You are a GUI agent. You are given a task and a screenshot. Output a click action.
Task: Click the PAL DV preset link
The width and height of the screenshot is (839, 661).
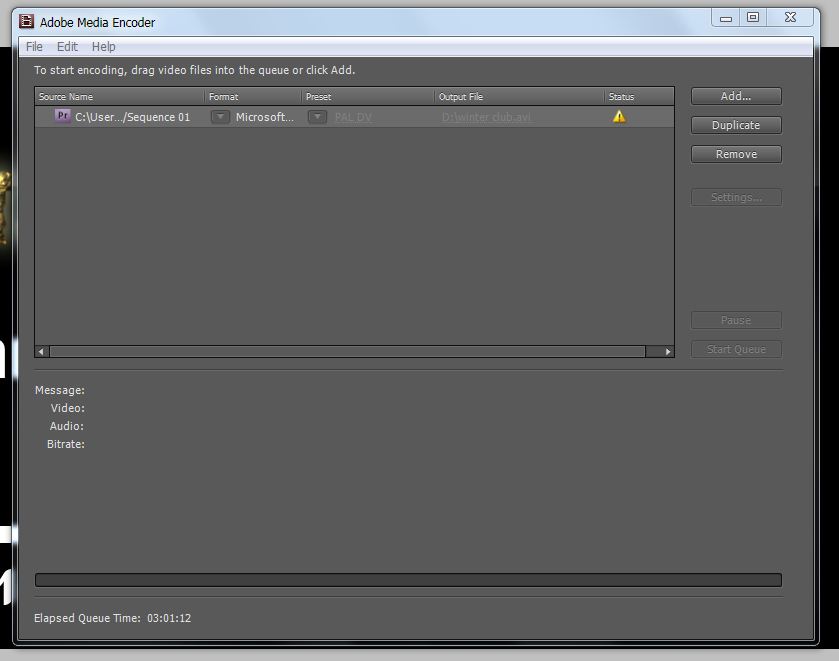click(353, 117)
